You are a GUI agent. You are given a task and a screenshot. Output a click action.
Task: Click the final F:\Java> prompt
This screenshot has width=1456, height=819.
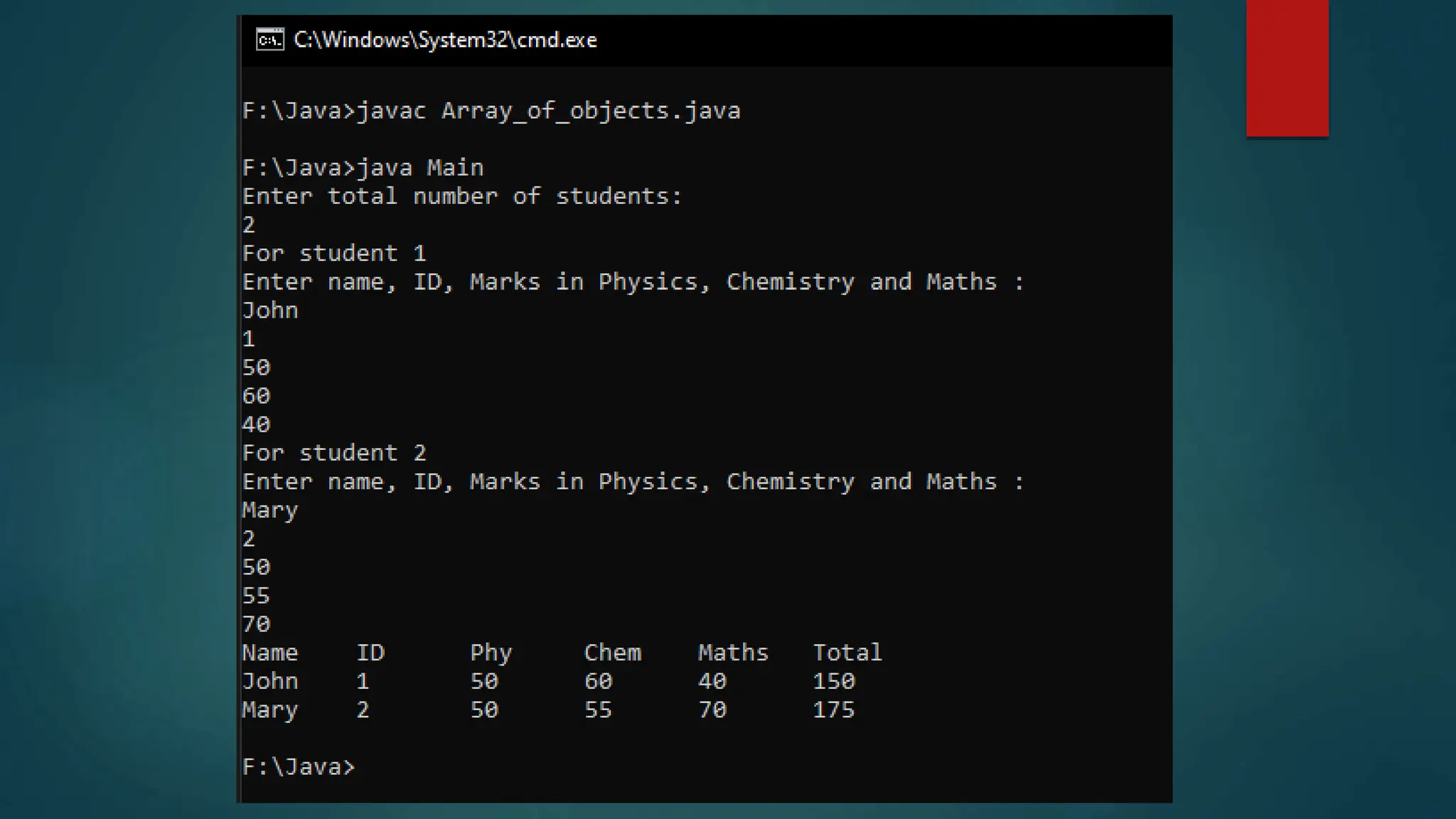(299, 767)
